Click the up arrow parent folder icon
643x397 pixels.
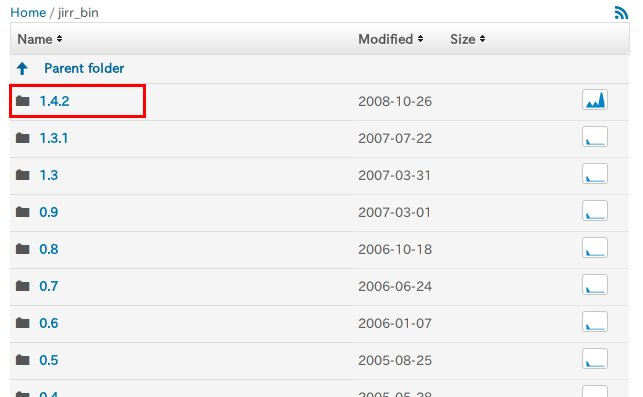click(x=23, y=68)
